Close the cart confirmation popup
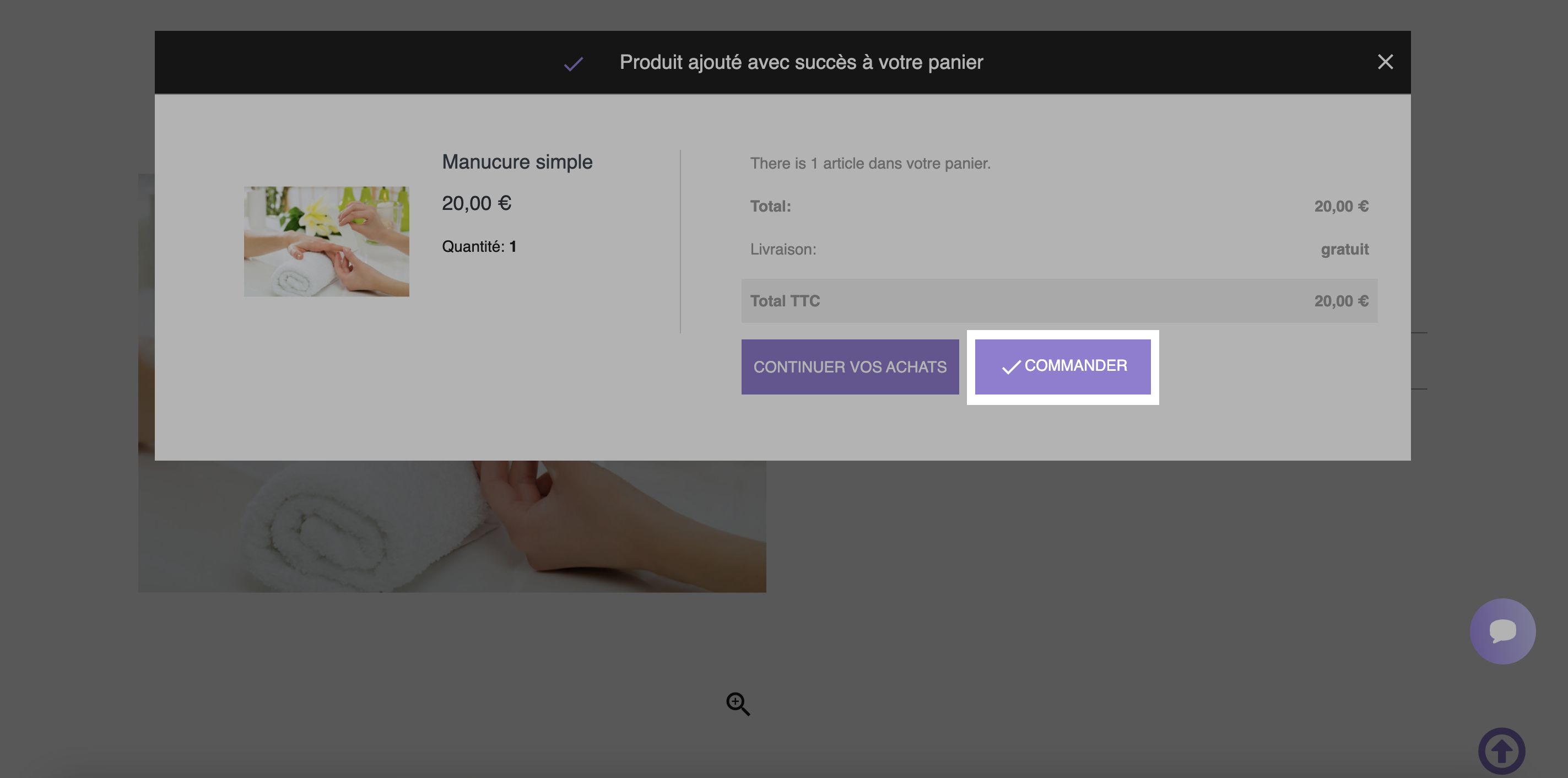 (1385, 62)
